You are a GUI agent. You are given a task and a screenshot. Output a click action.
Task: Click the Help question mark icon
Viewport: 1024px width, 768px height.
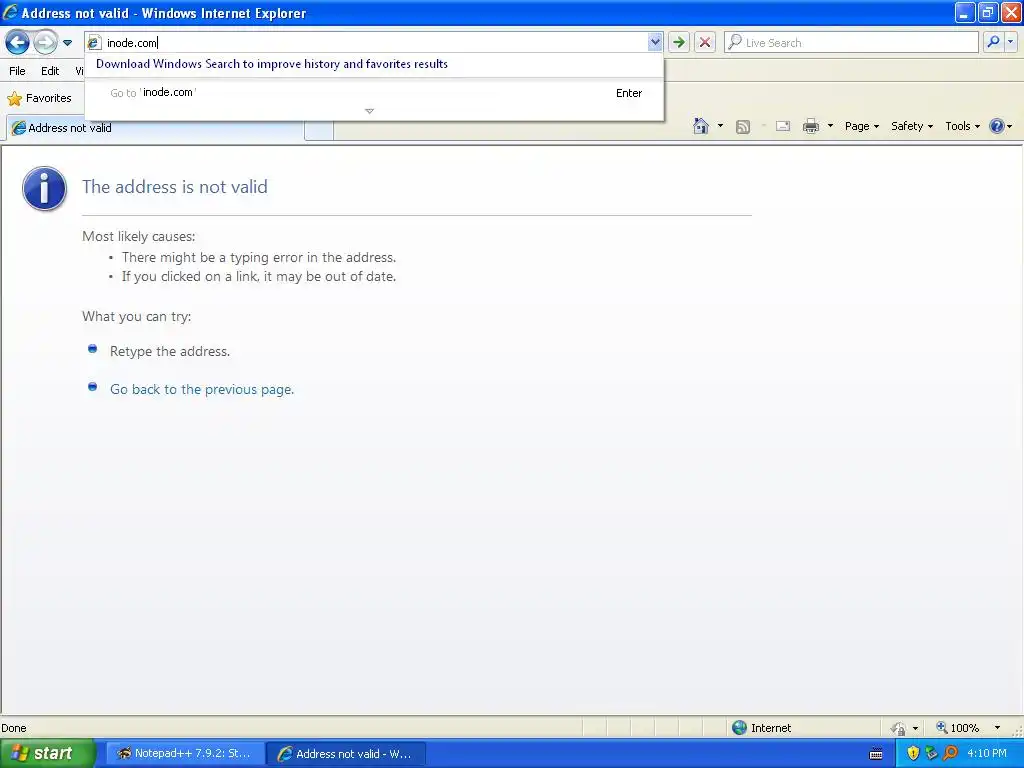click(x=997, y=126)
